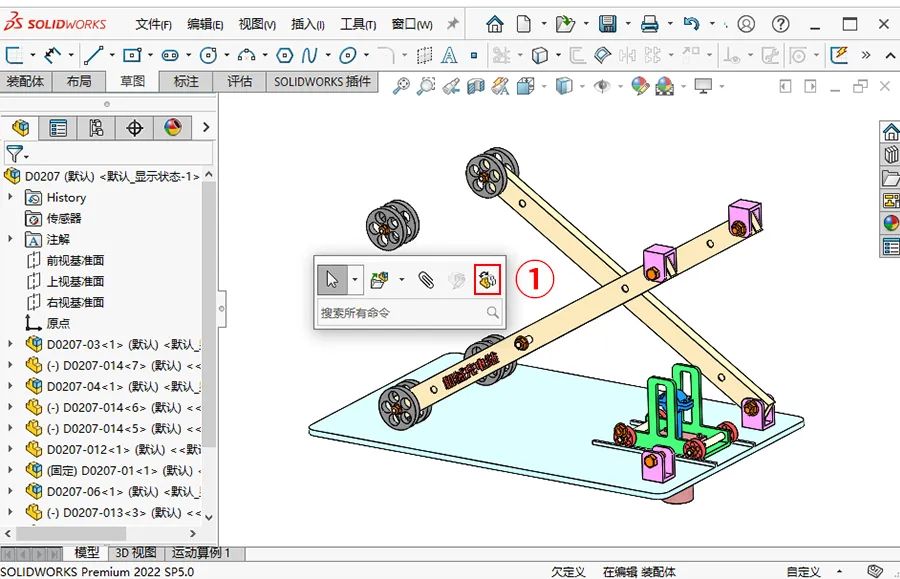
Task: Open the 插入(I) menu
Action: coord(308,24)
